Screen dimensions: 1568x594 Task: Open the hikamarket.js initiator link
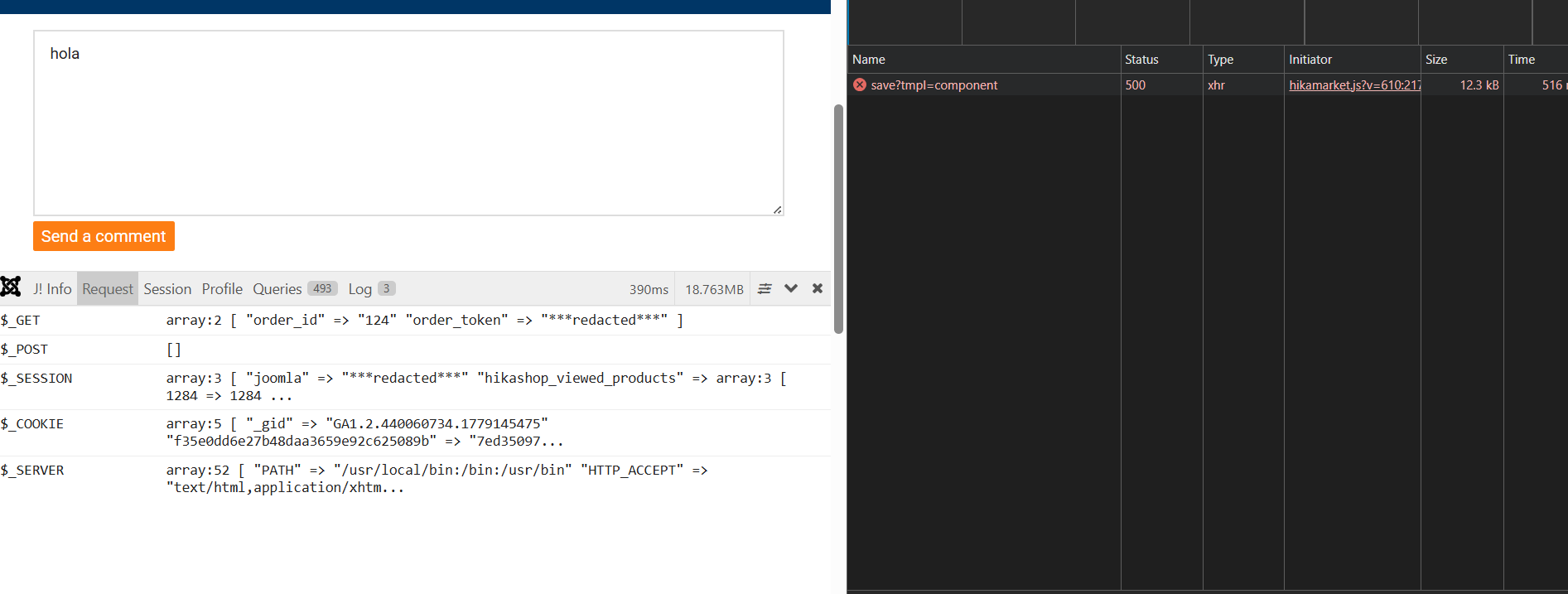tap(1354, 85)
